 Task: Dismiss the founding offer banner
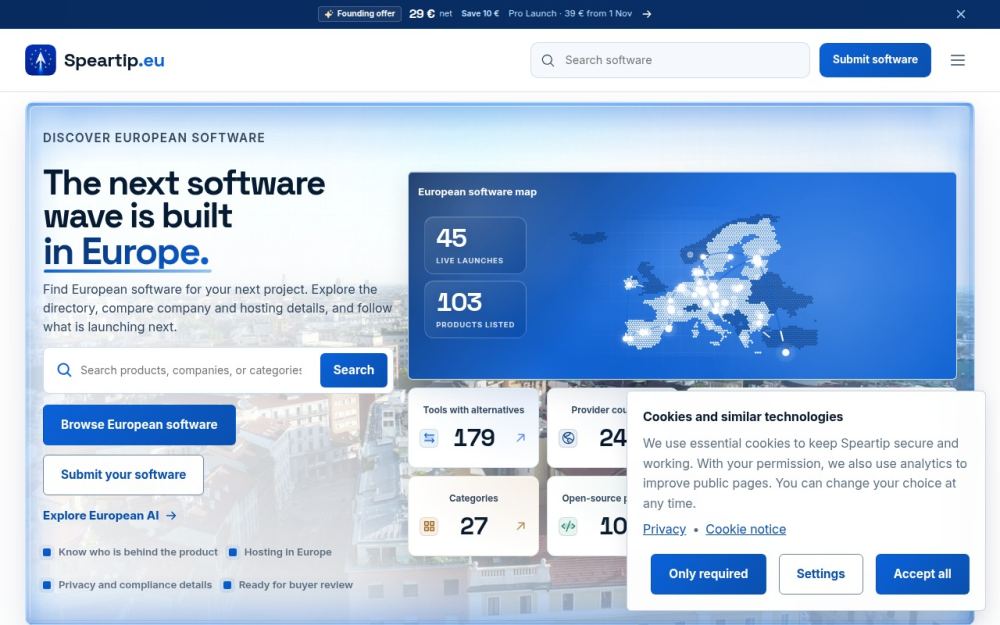tap(960, 14)
